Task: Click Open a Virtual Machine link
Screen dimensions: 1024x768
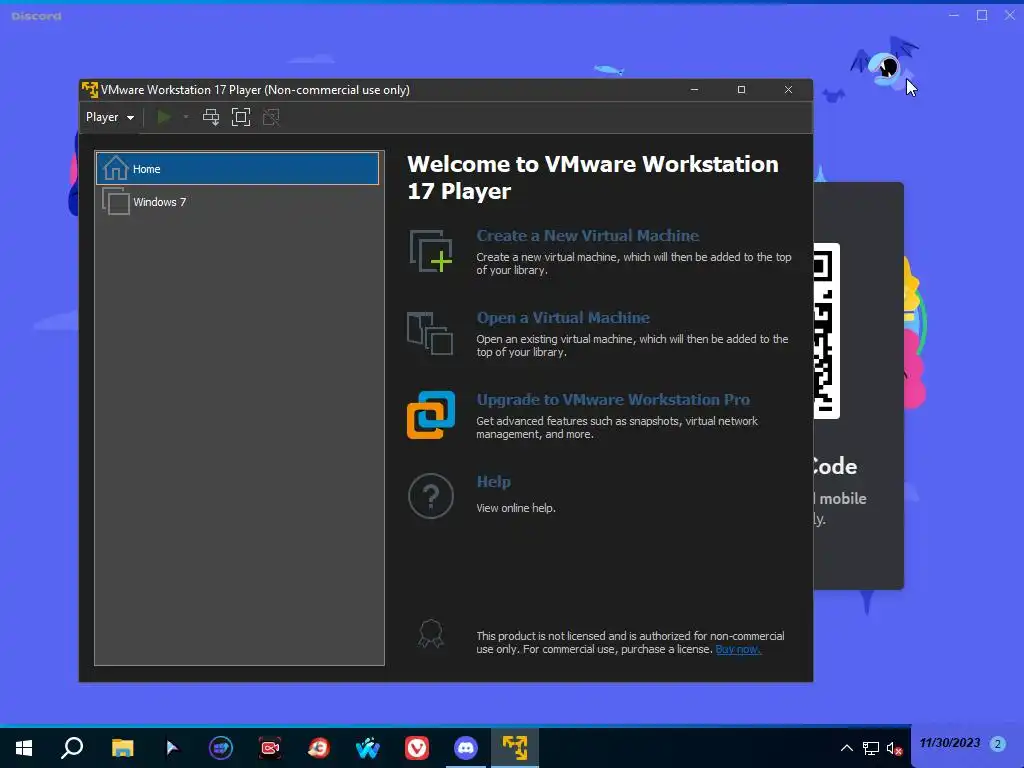Action: click(563, 318)
